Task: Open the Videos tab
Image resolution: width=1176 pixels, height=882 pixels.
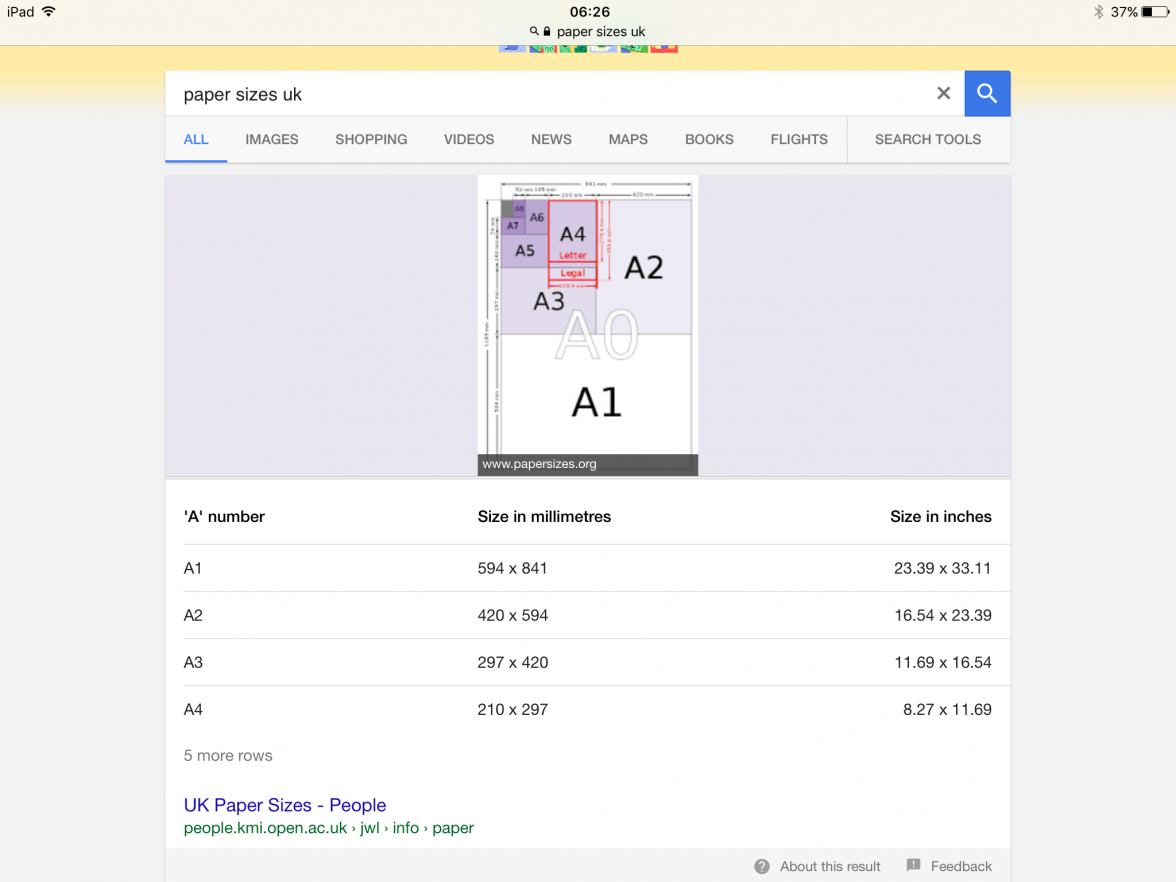Action: point(469,140)
